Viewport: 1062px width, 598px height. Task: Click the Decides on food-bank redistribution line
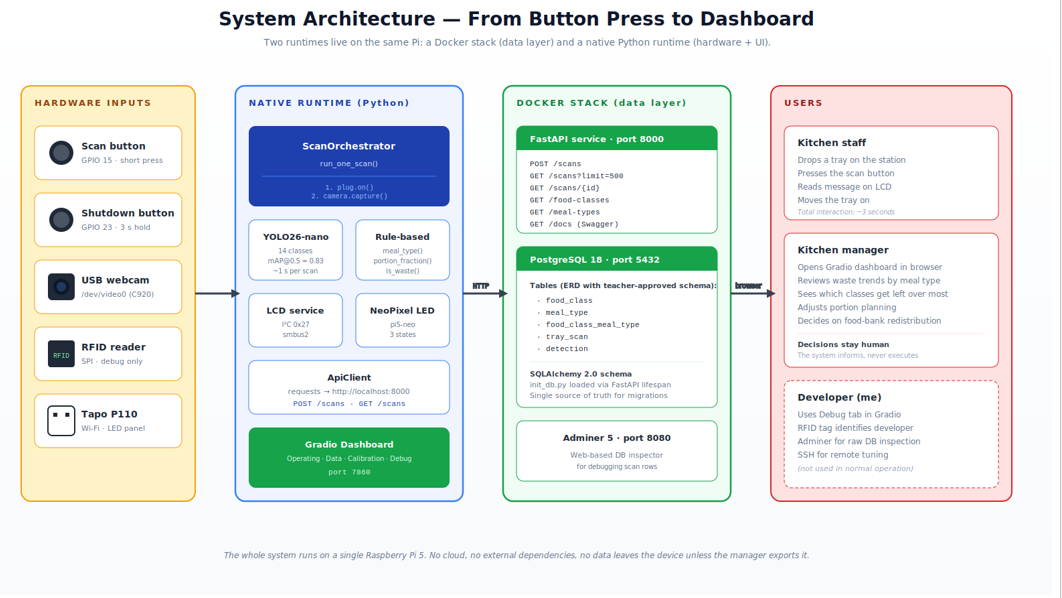point(869,321)
